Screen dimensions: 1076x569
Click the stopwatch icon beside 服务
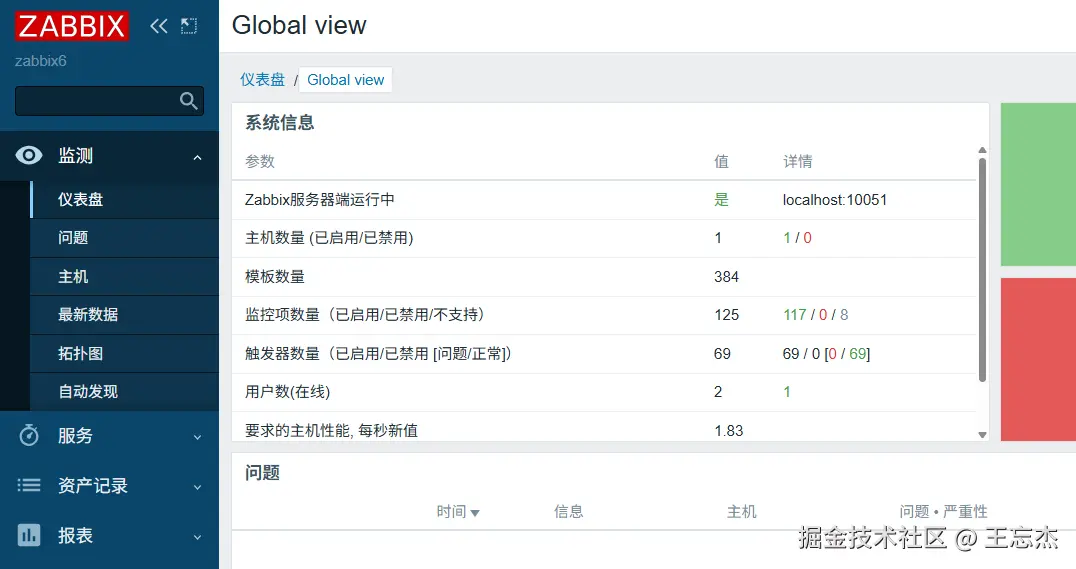click(29, 435)
